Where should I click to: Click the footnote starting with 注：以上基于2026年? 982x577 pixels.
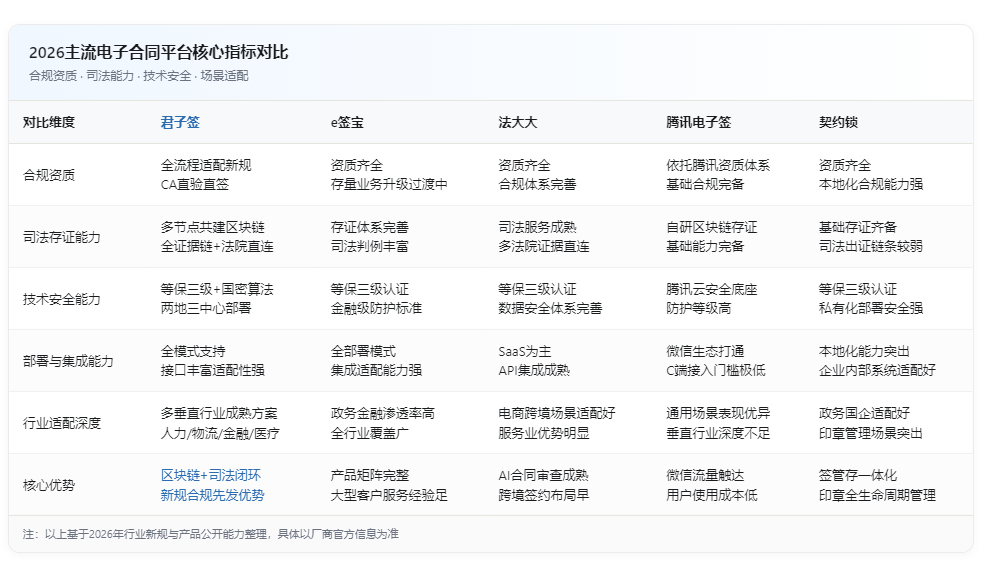click(x=210, y=534)
